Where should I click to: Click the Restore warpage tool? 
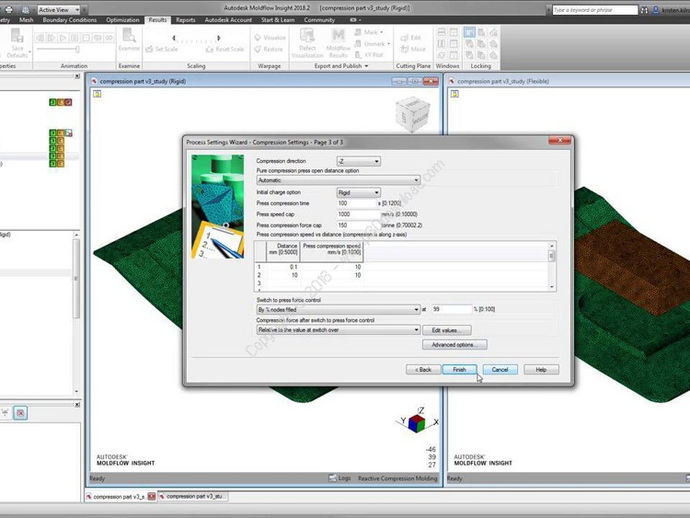pos(268,49)
